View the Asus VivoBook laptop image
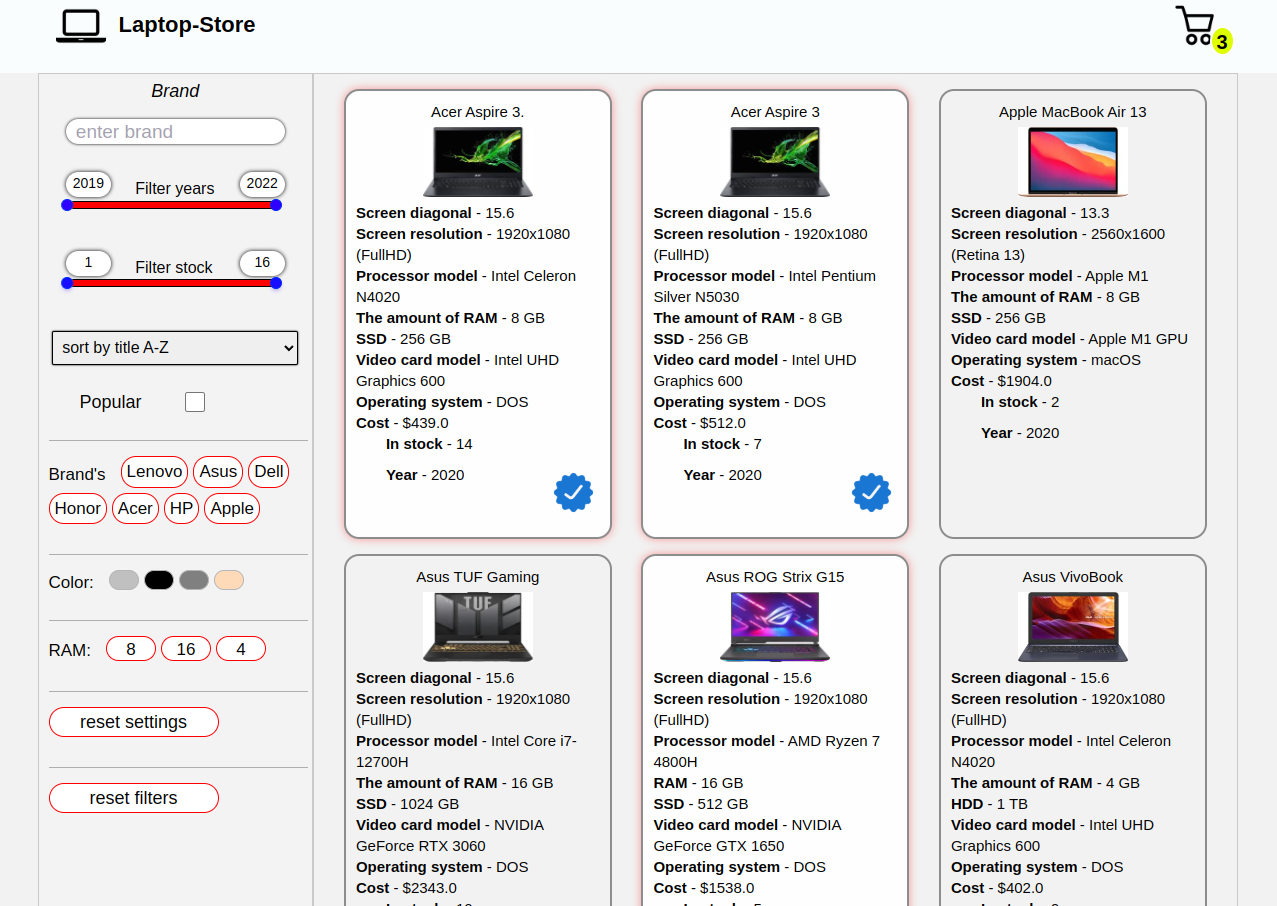Viewport: 1277px width, 906px height. (x=1072, y=626)
